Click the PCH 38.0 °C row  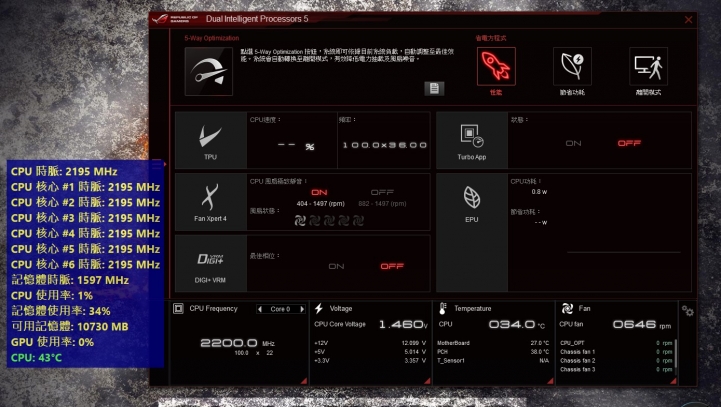click(493, 352)
